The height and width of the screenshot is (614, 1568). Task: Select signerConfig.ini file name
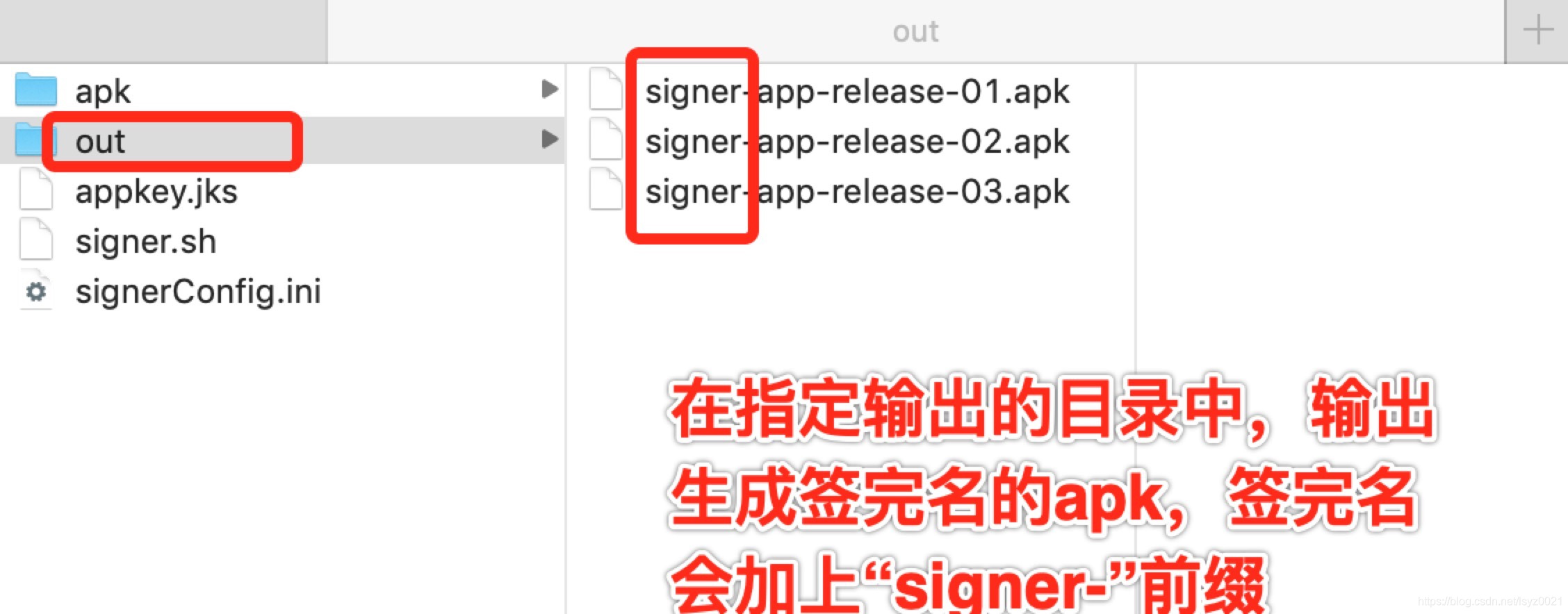coord(198,292)
